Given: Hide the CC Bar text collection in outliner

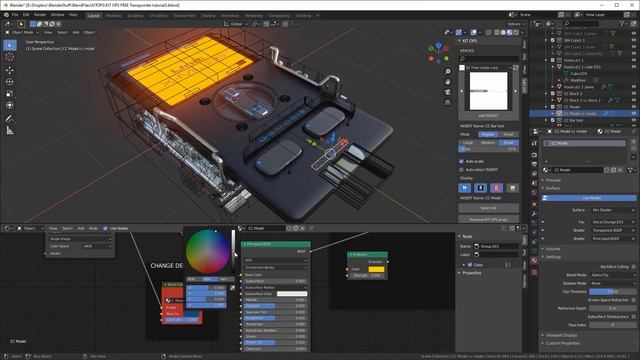Looking at the screenshot, I should tap(634, 120).
